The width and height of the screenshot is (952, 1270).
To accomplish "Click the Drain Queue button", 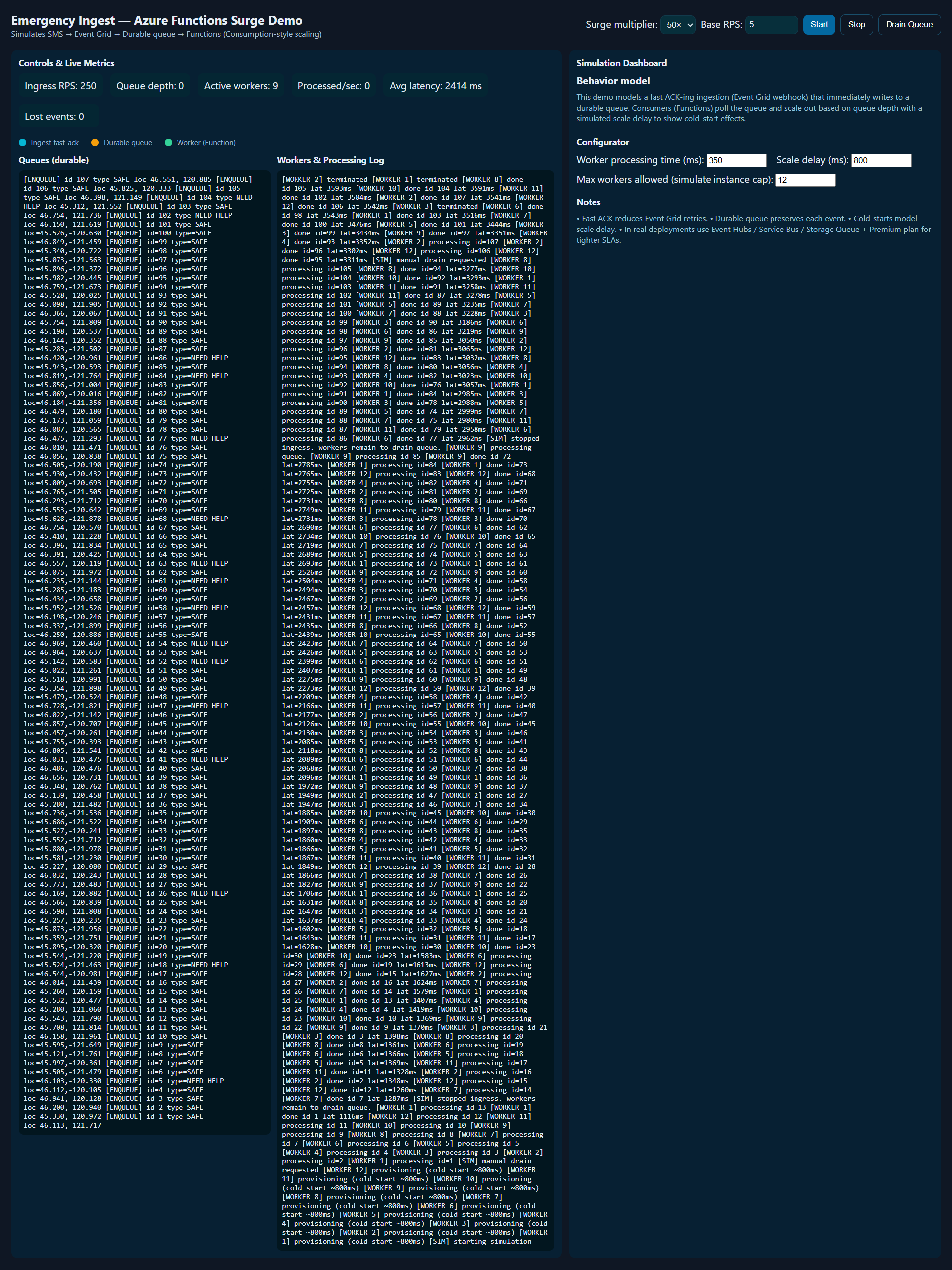I will 908,25.
